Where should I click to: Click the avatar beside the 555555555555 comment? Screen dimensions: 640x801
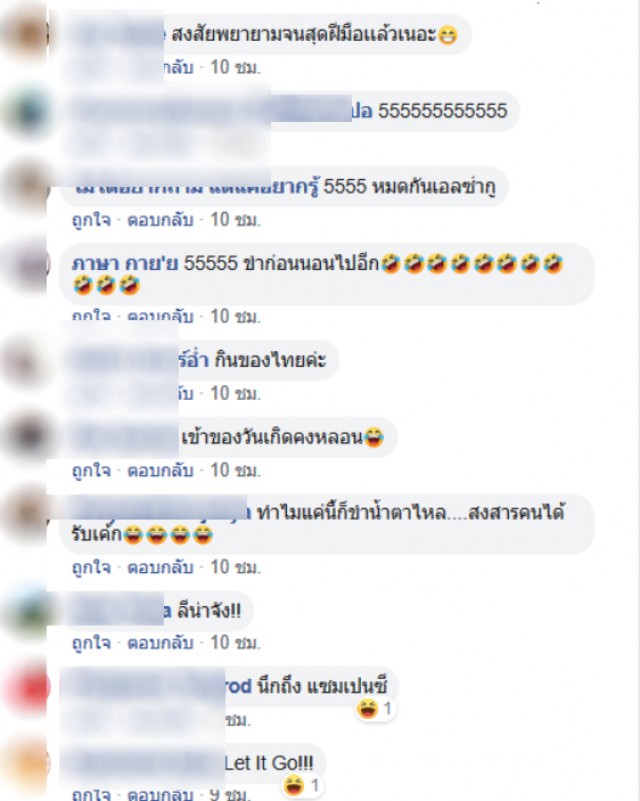pyautogui.click(x=29, y=112)
